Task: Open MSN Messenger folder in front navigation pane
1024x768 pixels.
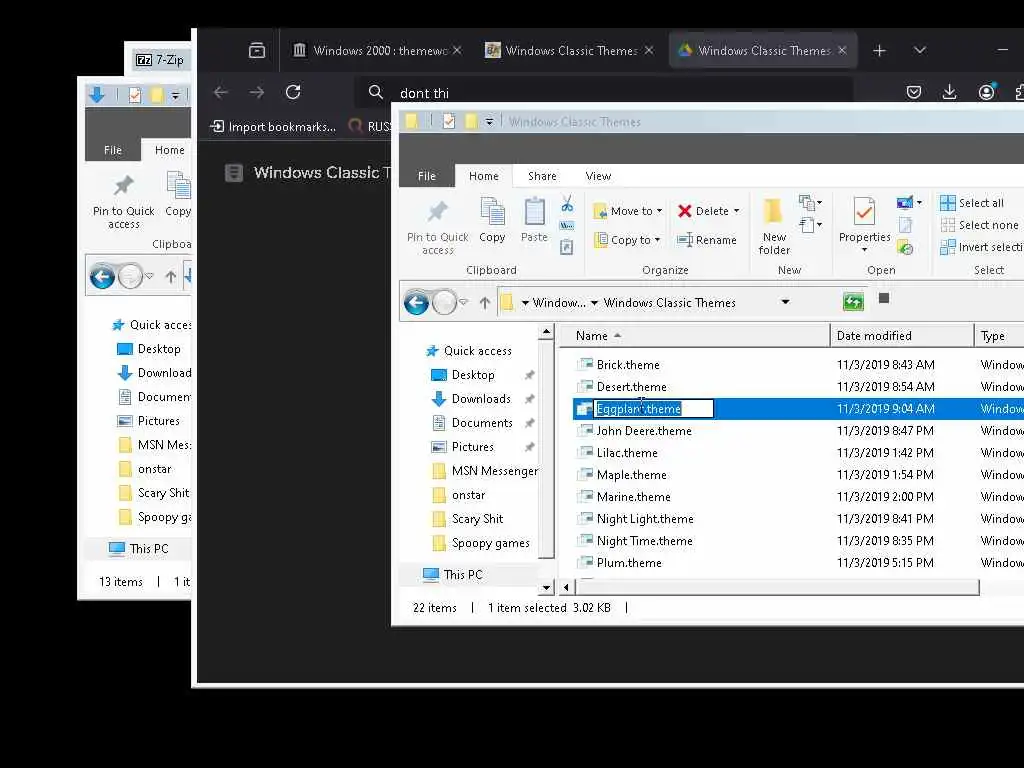Action: pos(494,470)
